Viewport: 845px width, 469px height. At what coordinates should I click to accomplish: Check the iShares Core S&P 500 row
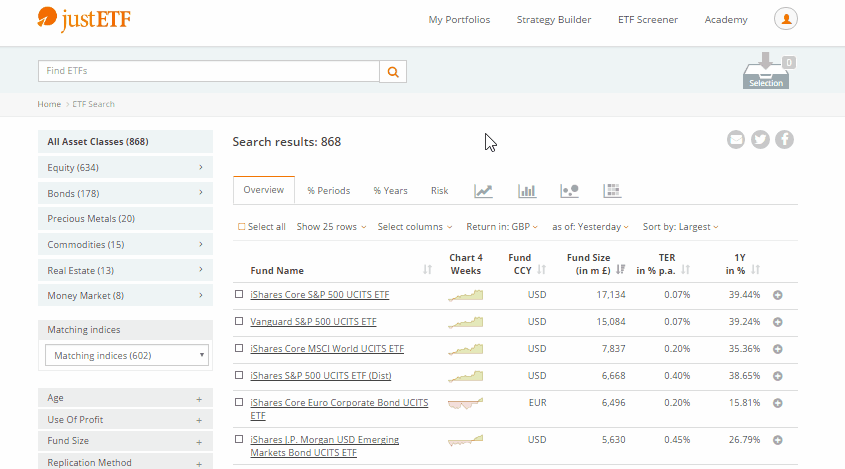point(239,295)
